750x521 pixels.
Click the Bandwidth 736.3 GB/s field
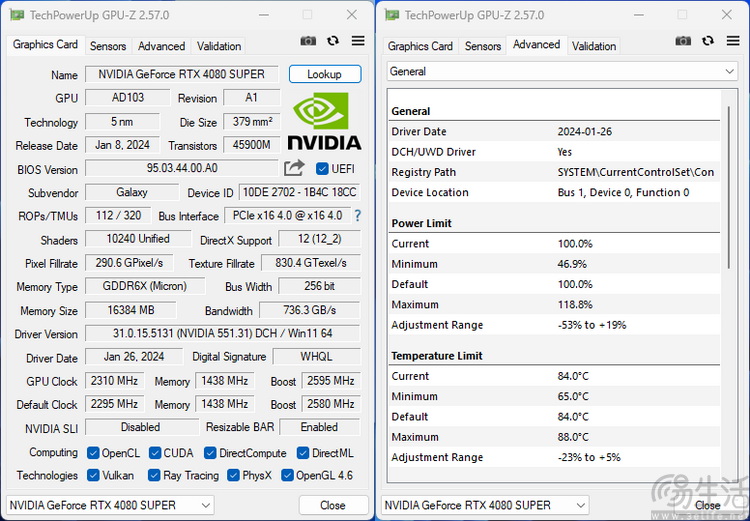tap(309, 310)
